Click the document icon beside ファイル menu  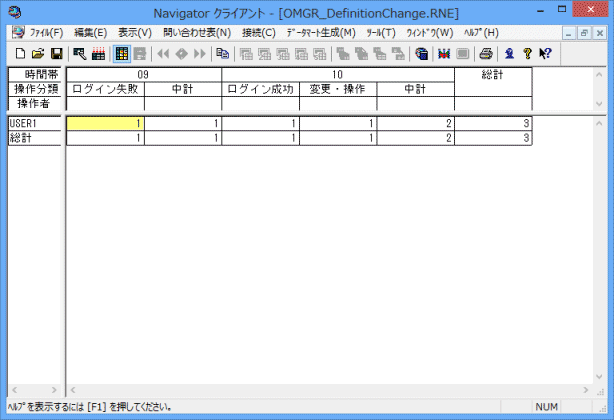point(18,32)
